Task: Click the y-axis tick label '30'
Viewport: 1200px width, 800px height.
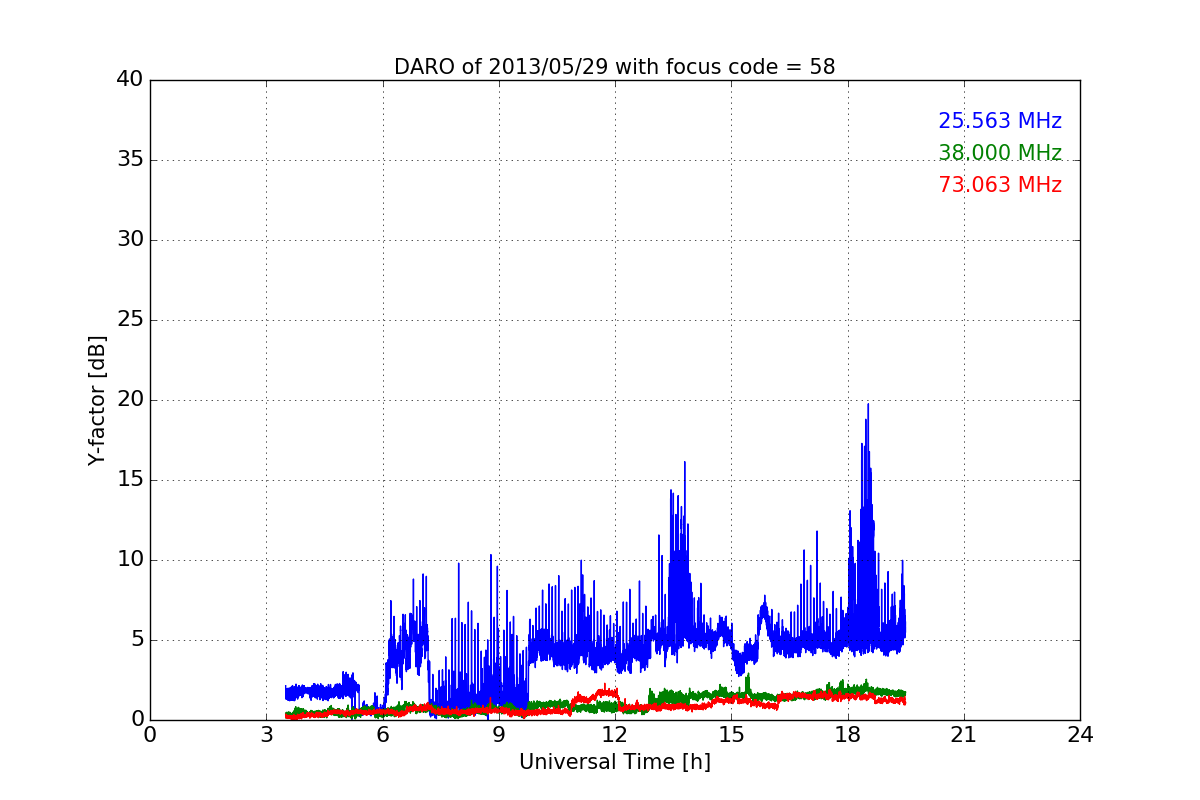Action: [130, 240]
